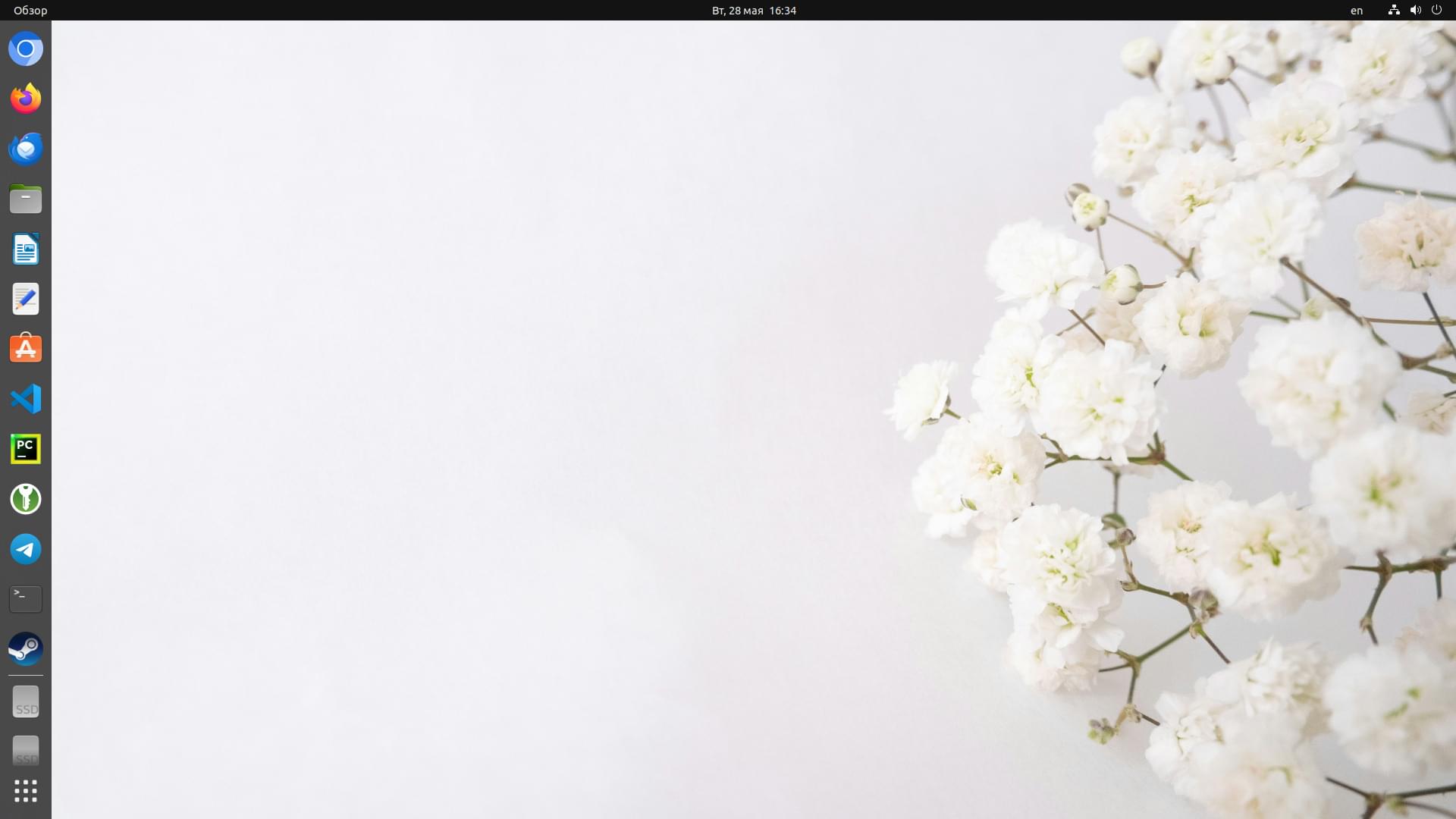Open the Text Editor app
Screen dimensions: 1456x819
[x=26, y=299]
